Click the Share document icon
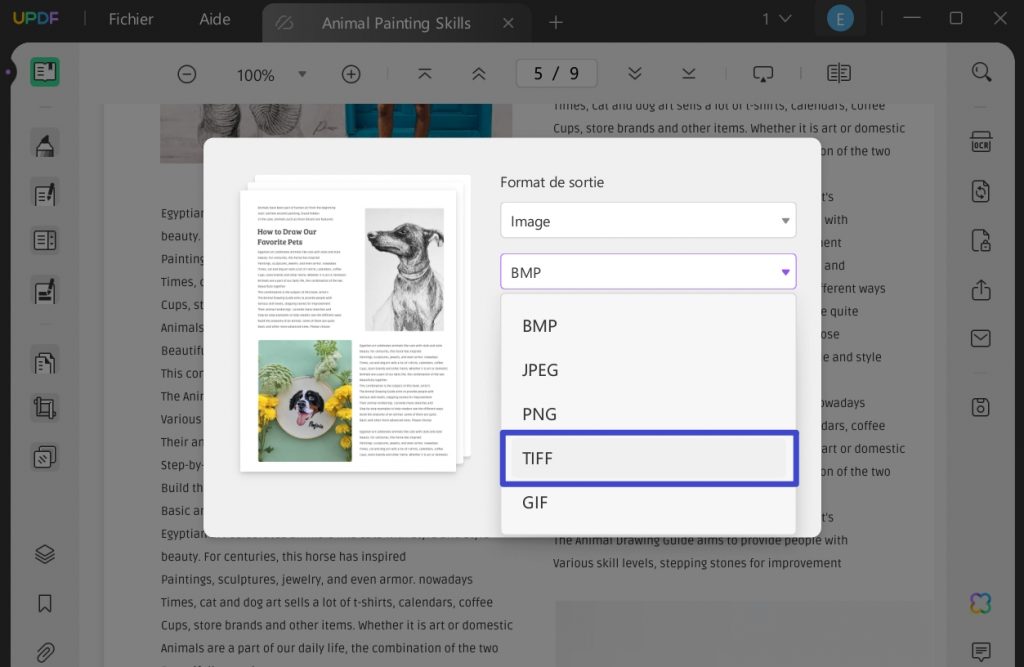This screenshot has height=667, width=1024. pos(980,290)
